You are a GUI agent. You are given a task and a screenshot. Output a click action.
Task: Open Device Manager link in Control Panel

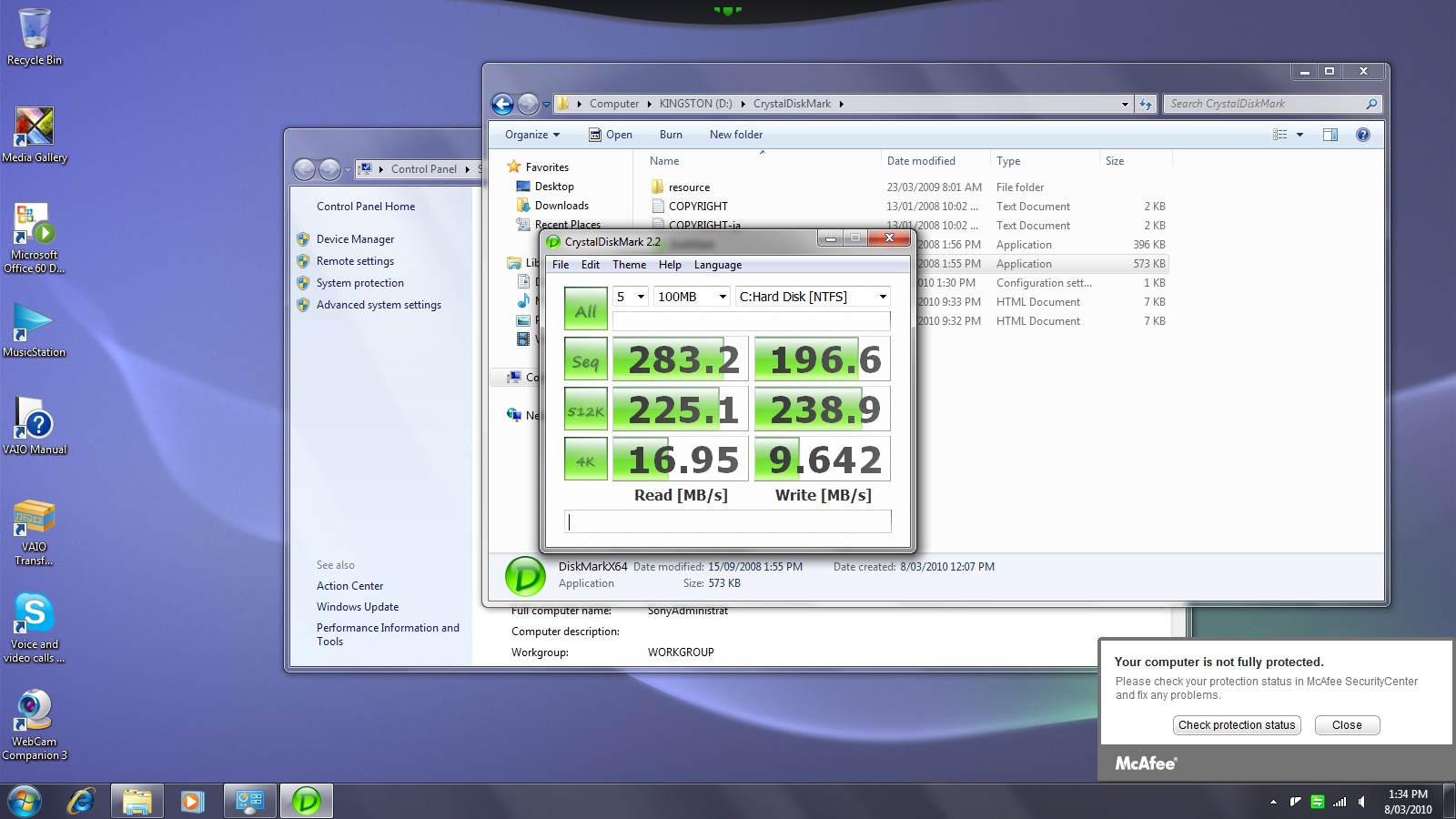pyautogui.click(x=355, y=239)
